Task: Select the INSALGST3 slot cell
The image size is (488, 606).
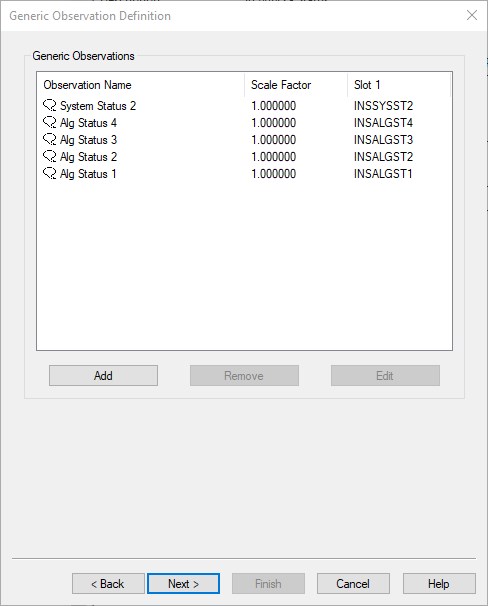Action: point(383,140)
